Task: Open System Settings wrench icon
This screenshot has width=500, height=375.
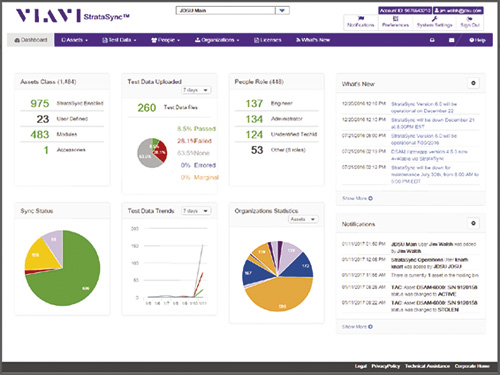Action: (x=434, y=19)
